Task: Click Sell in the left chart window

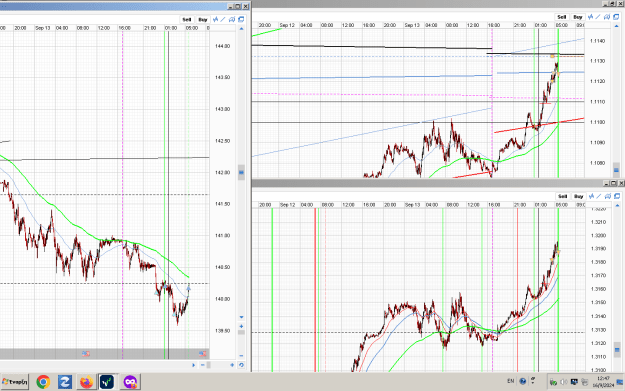Action: (x=187, y=20)
